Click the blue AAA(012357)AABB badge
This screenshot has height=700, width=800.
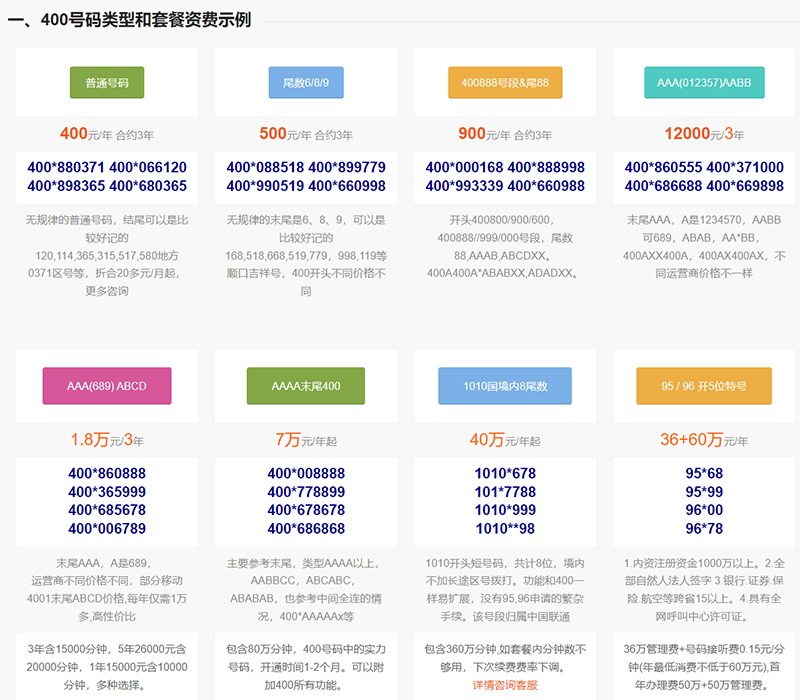pos(704,83)
